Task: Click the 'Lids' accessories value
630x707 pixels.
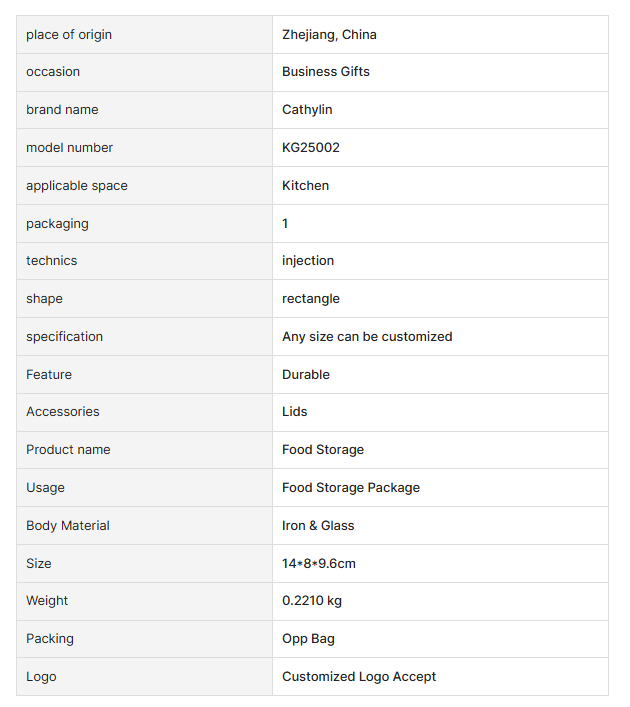Action: pos(294,412)
